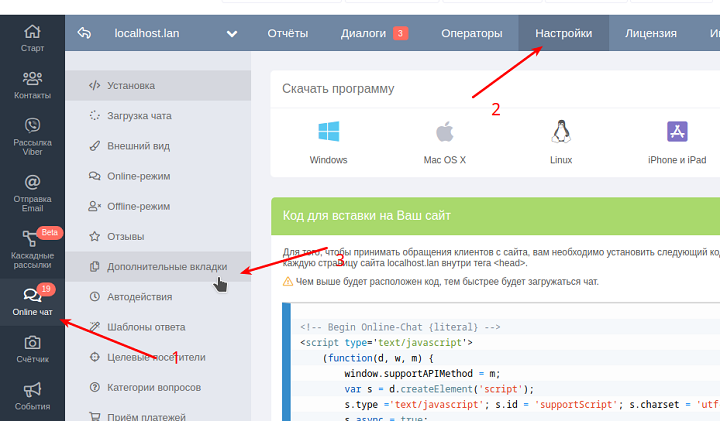Open Целевые посетители settings item
Screen dimensions: 720x421
(158, 357)
